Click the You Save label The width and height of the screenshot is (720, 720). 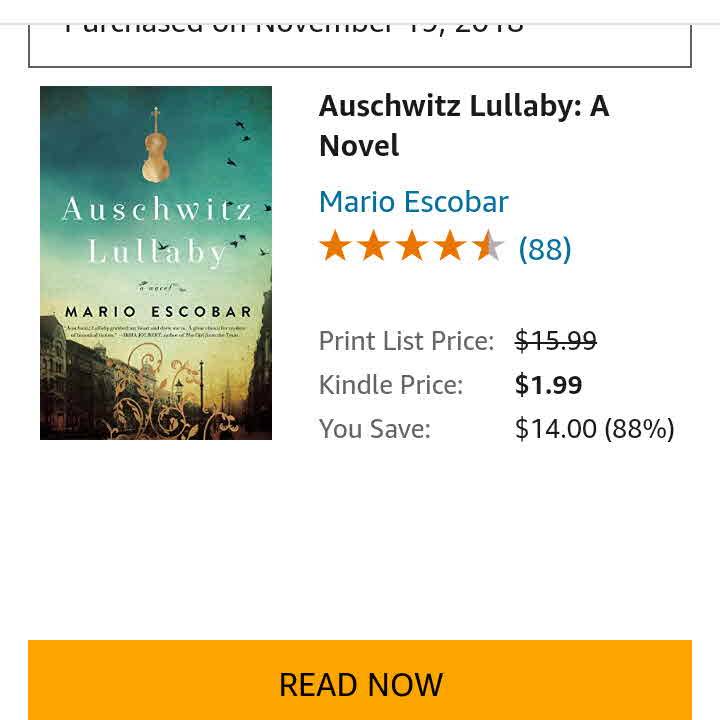click(x=374, y=429)
